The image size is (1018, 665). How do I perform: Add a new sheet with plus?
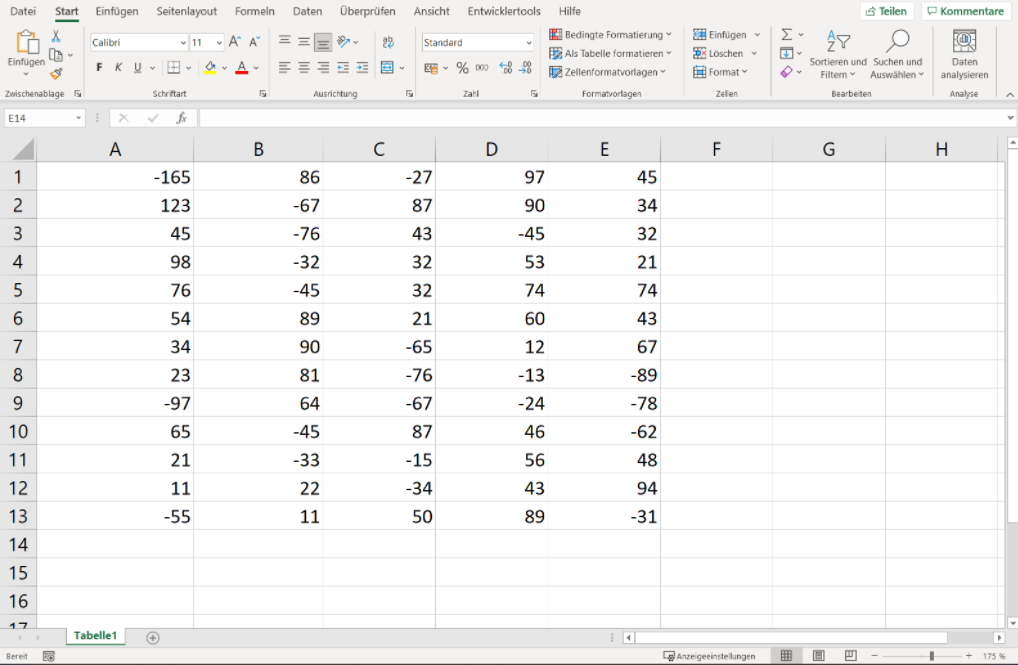[x=153, y=638]
